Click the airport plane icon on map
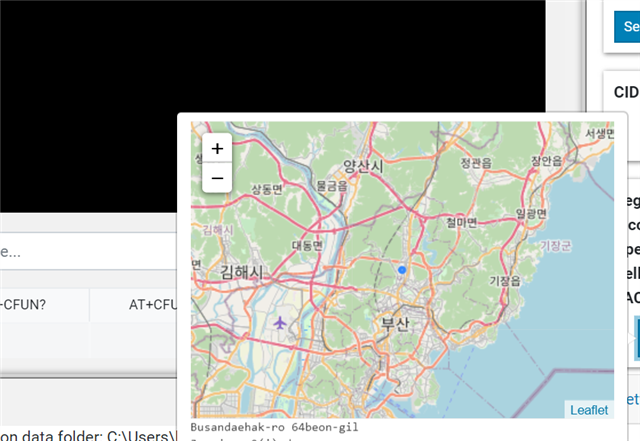 (280, 323)
